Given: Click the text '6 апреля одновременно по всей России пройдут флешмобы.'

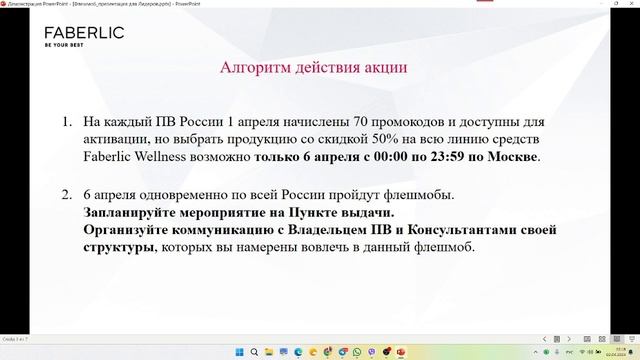Looking at the screenshot, I should [269, 195].
